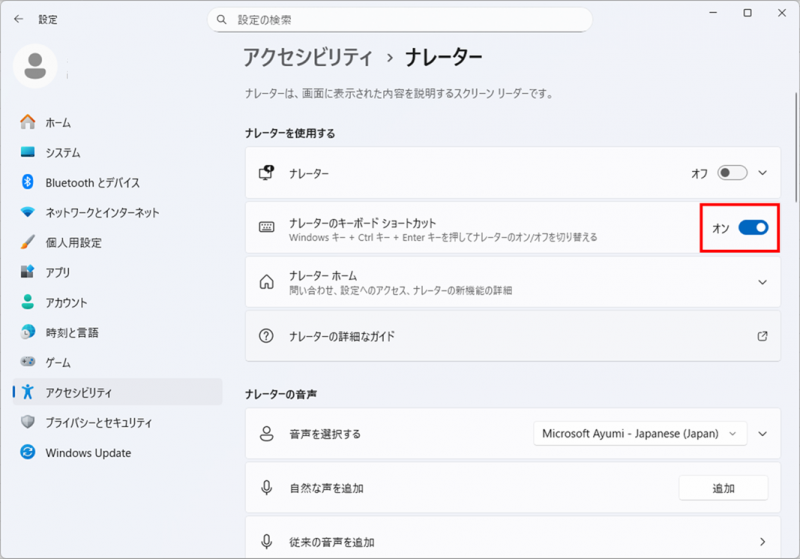Select アプリ in the navigation menu

click(x=58, y=273)
